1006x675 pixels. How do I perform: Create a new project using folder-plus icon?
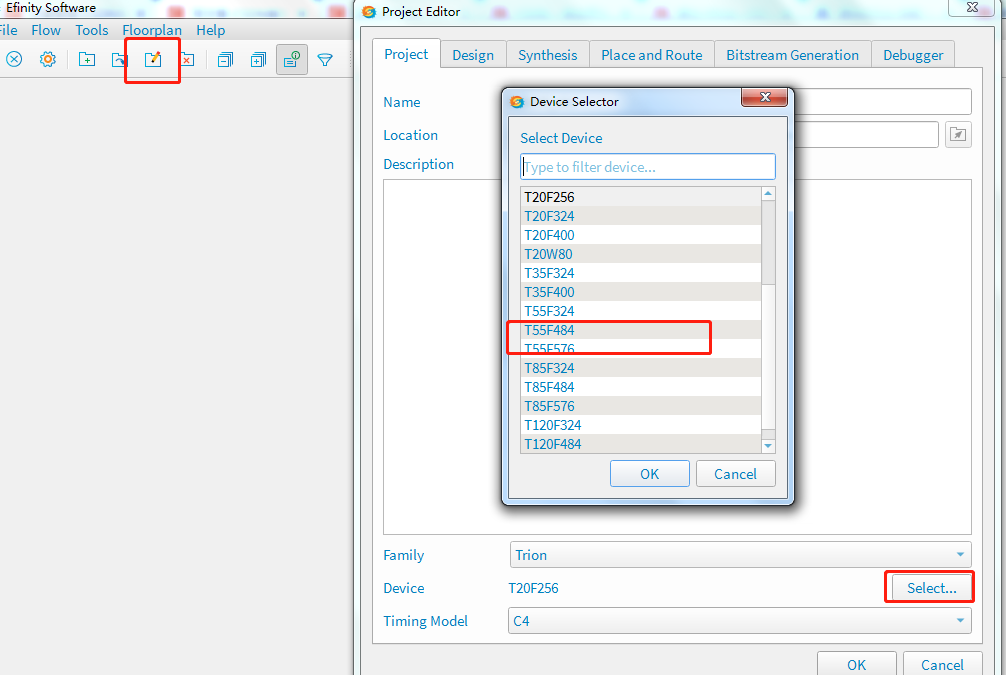[x=87, y=60]
